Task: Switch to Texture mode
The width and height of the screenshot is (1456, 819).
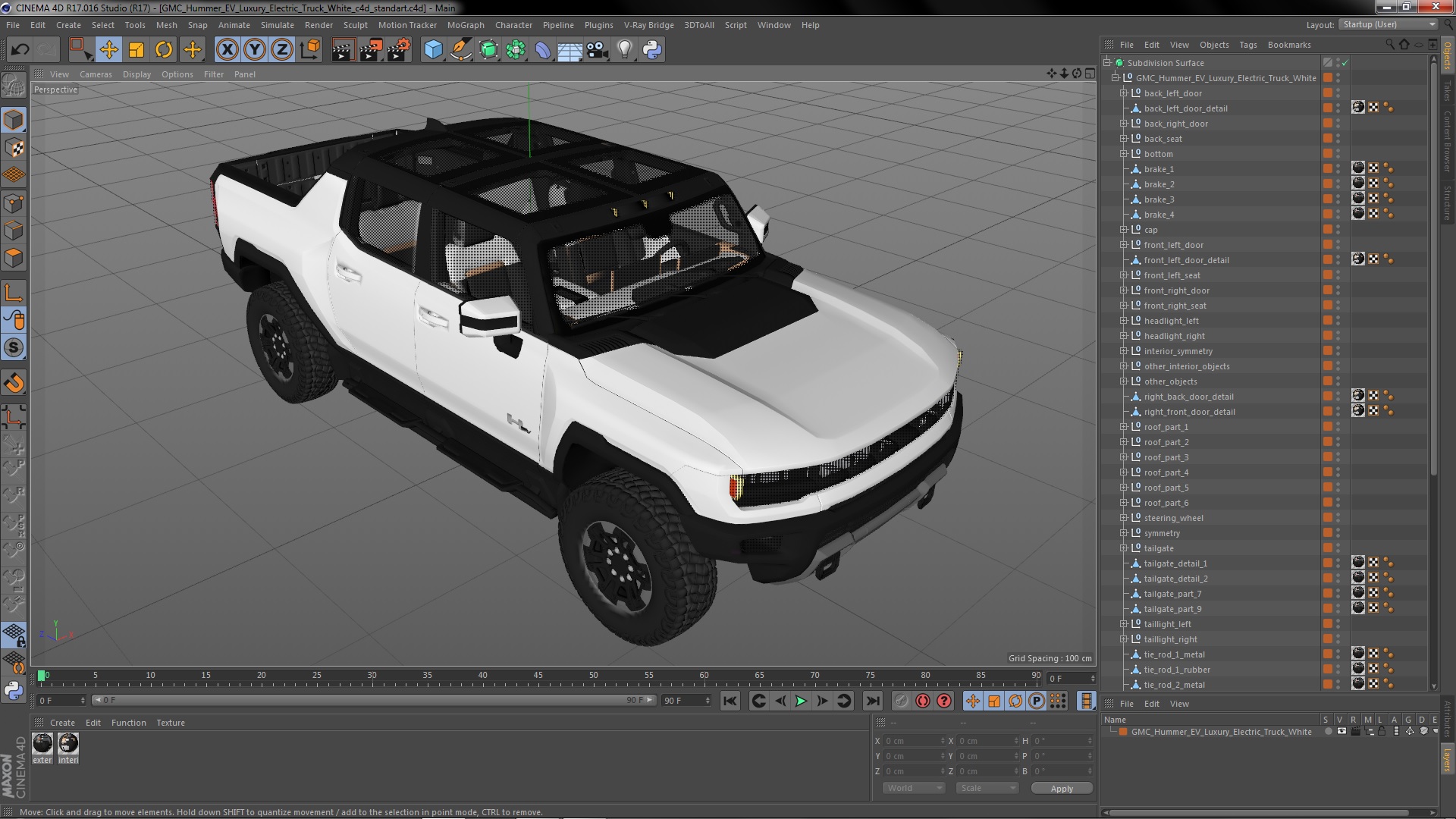Action: pos(14,148)
